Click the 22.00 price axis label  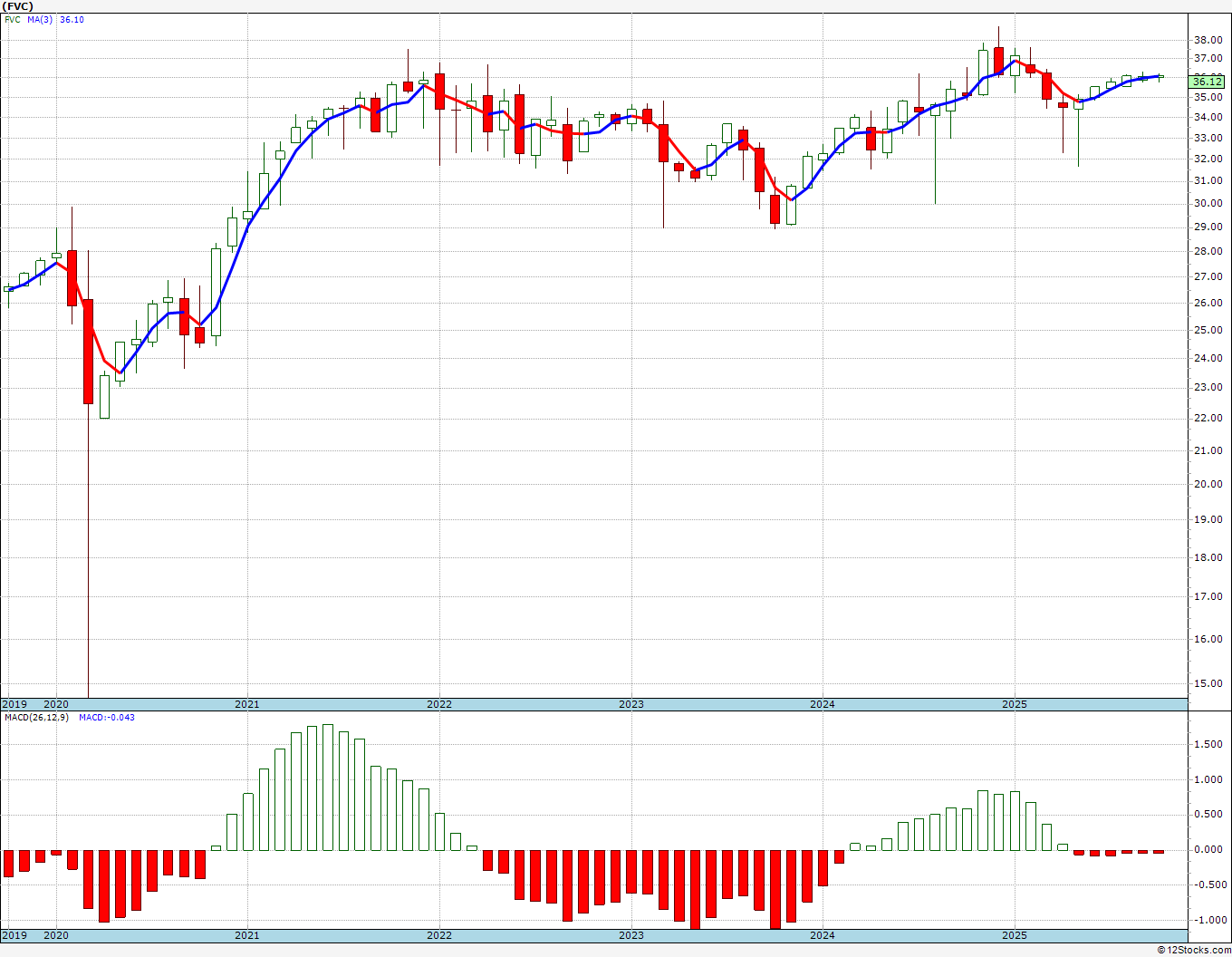point(1208,418)
